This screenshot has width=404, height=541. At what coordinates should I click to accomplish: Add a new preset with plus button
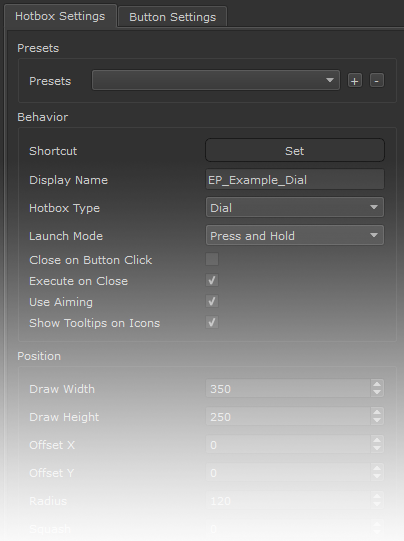(355, 81)
